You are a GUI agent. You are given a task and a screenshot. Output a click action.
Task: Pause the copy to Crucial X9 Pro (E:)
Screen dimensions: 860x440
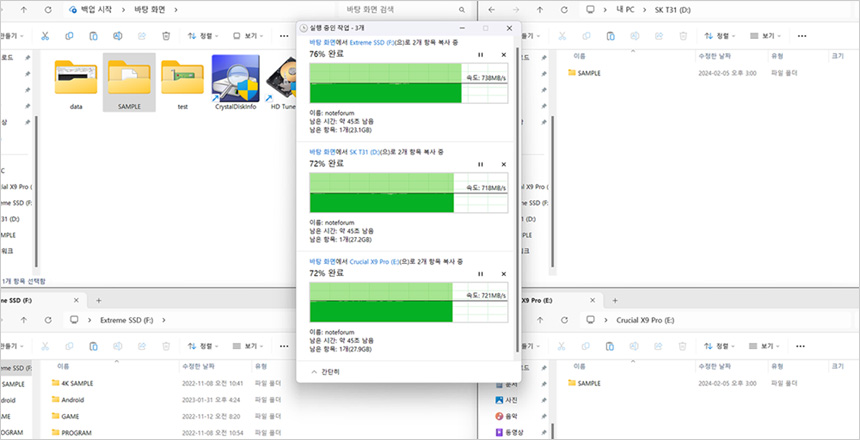coord(480,274)
